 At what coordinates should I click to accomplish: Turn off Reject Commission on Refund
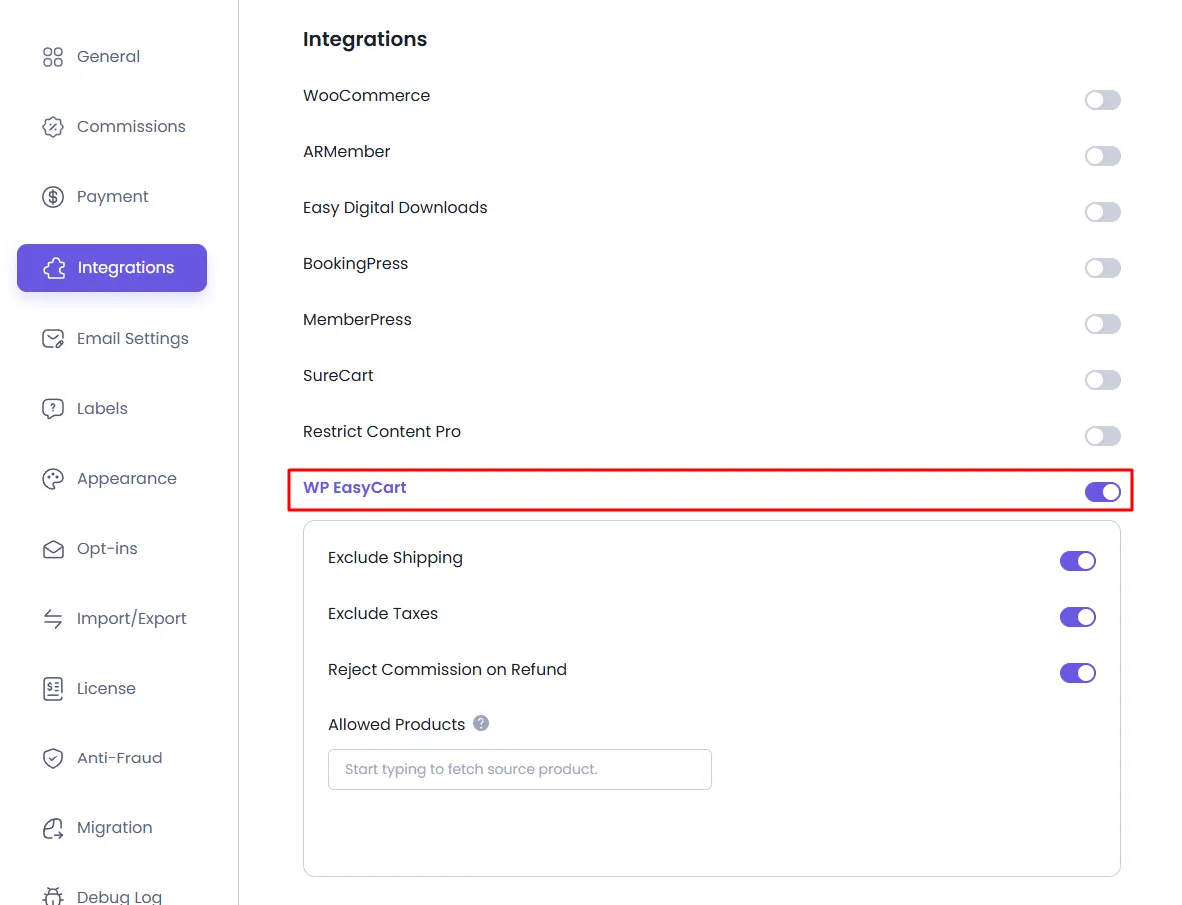click(1077, 673)
